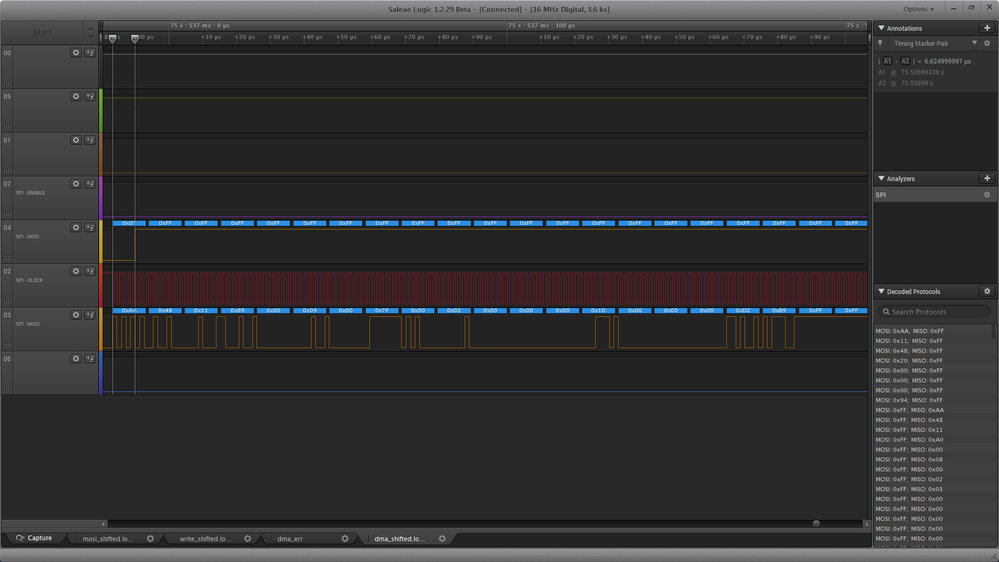Set trigger edge on channel 01
The image size is (999, 562).
(x=90, y=140)
